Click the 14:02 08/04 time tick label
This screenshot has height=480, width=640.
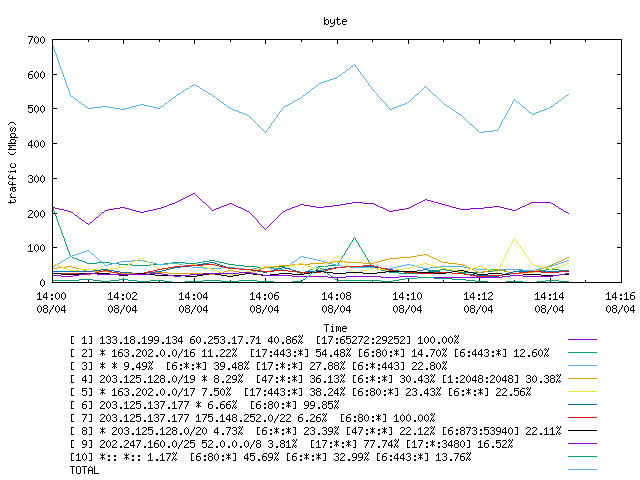122,302
